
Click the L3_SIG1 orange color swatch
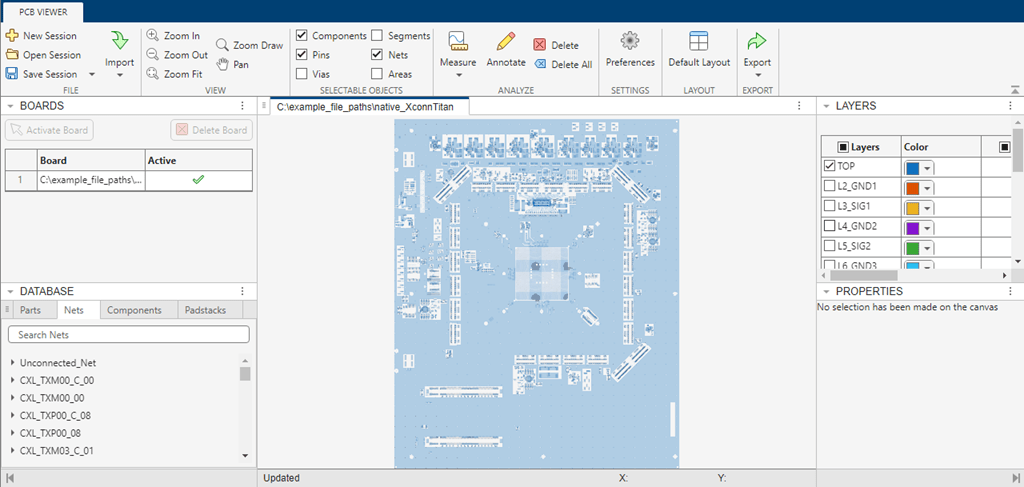[x=911, y=208]
